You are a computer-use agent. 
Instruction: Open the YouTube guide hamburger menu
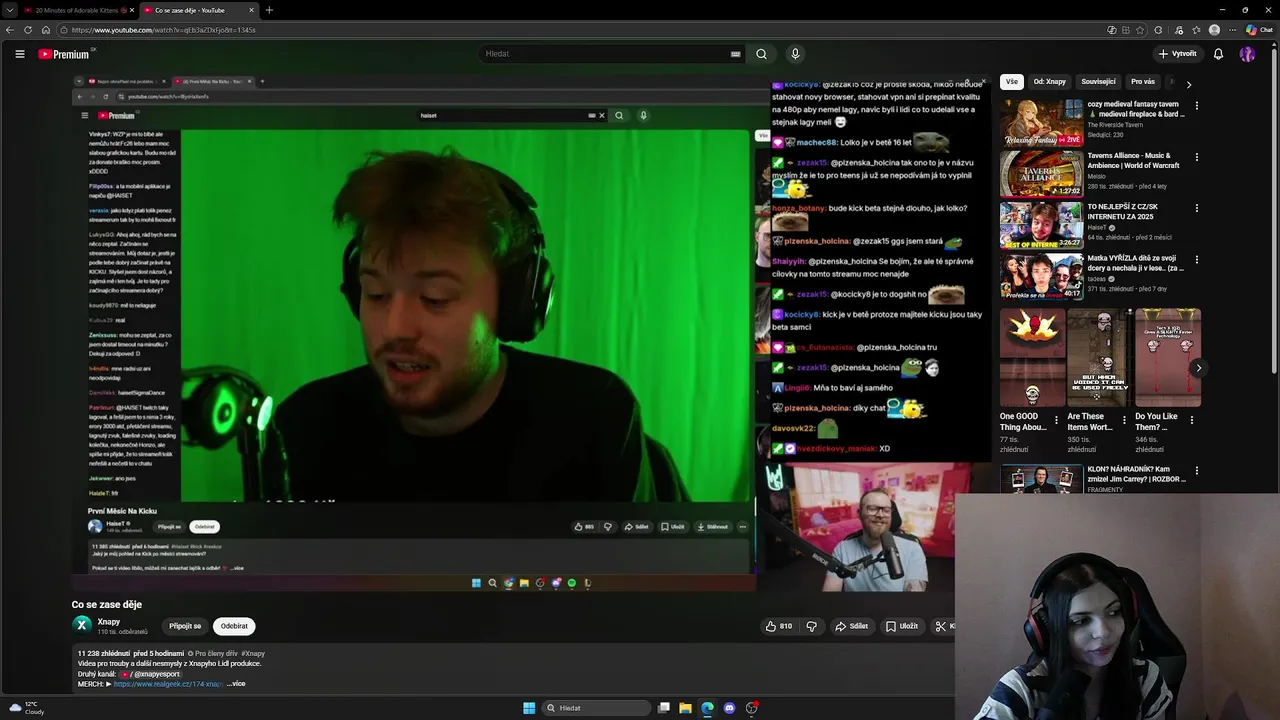click(19, 54)
